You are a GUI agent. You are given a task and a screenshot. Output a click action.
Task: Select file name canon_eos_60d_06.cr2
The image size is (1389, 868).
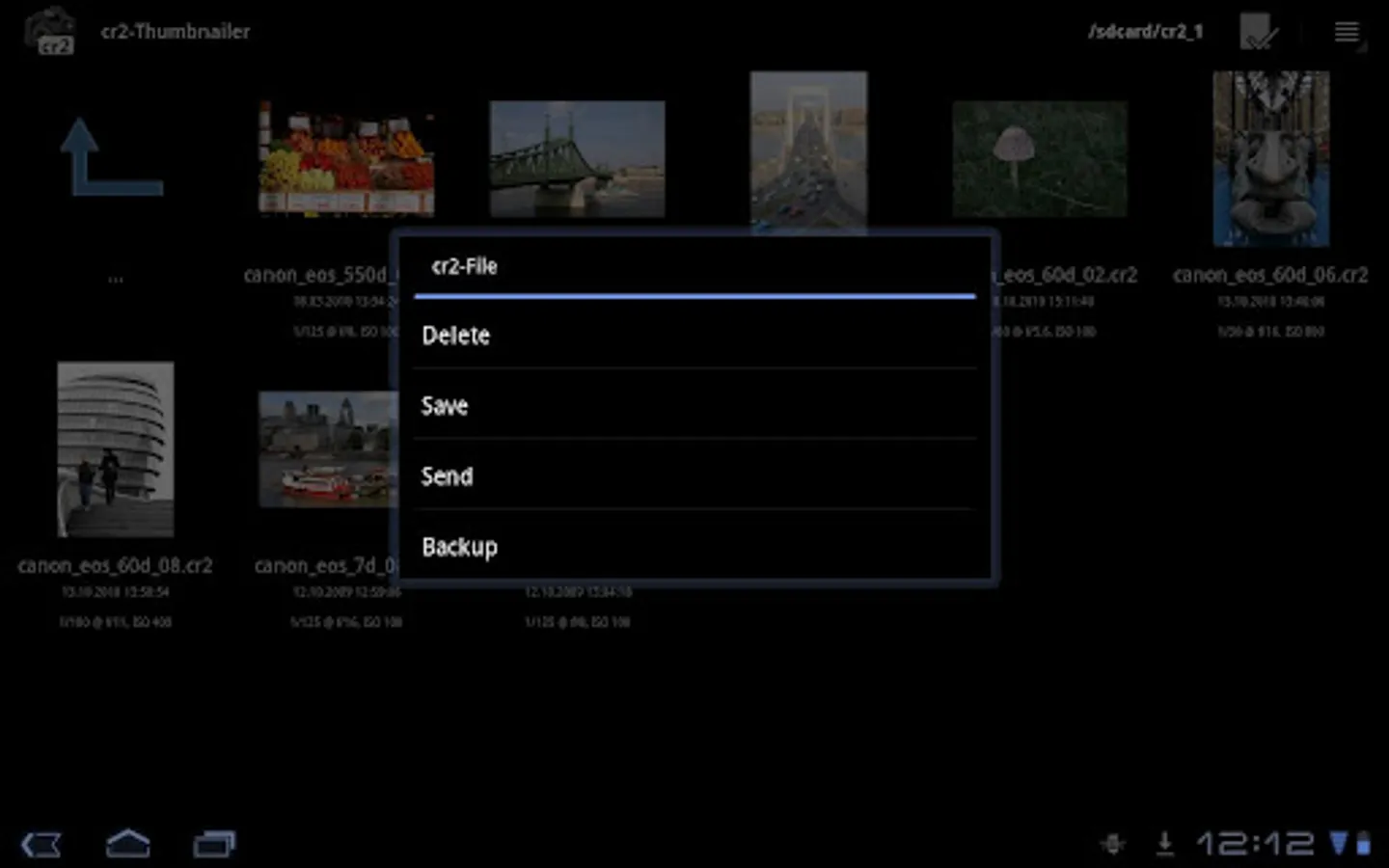click(1270, 276)
